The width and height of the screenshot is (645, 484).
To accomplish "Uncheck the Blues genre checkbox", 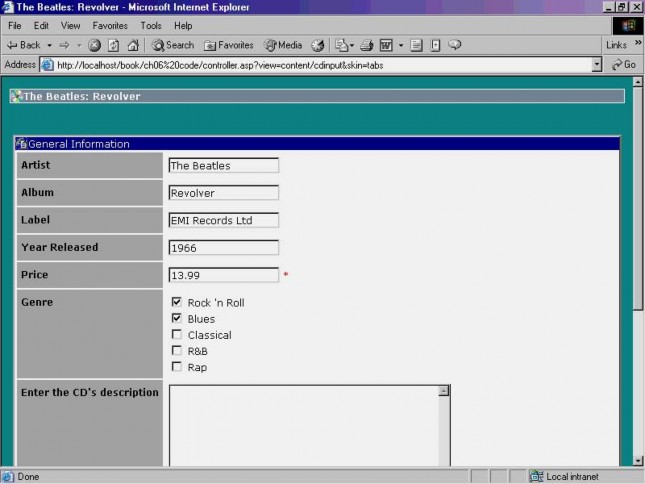I will [x=176, y=318].
